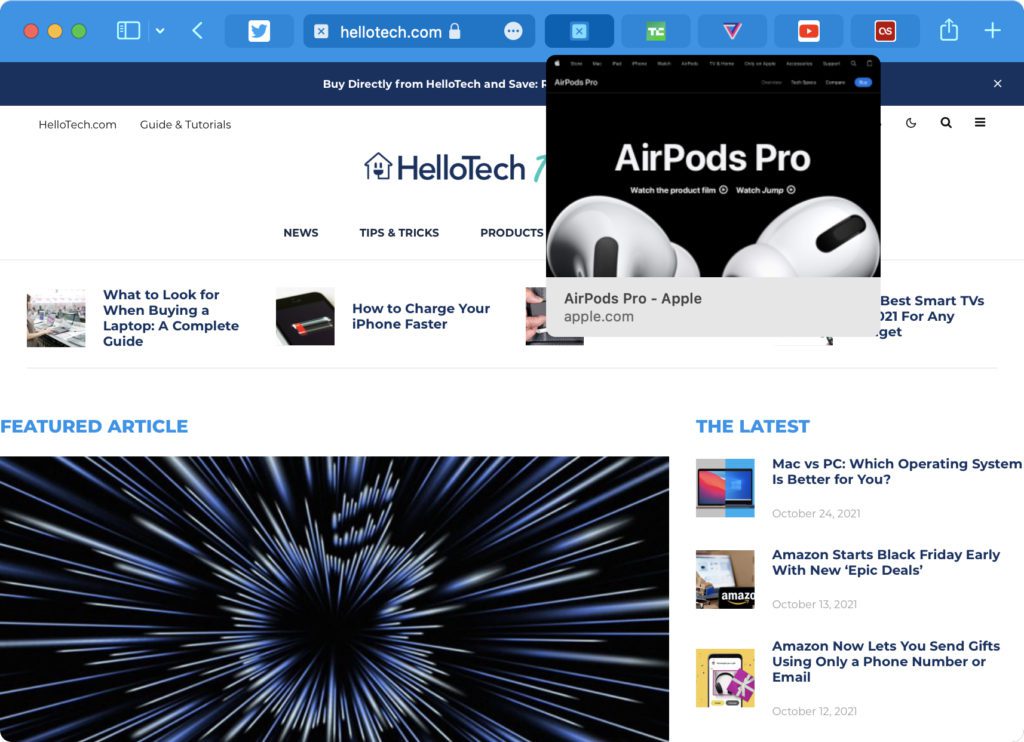Open the PRODUCTS menu item
This screenshot has height=742, width=1024.
click(x=511, y=233)
